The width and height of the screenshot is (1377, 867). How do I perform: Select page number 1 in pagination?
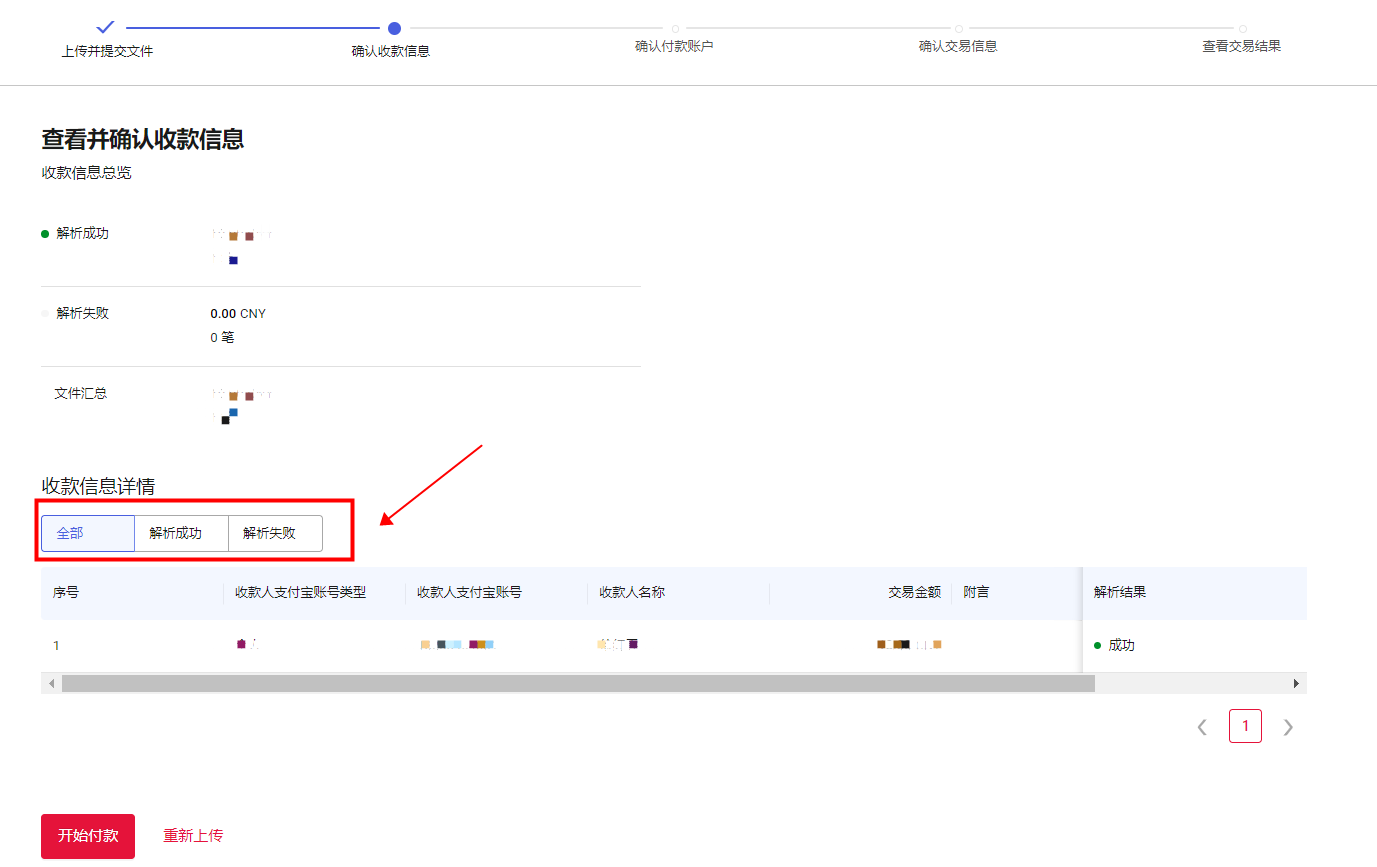click(x=1245, y=726)
